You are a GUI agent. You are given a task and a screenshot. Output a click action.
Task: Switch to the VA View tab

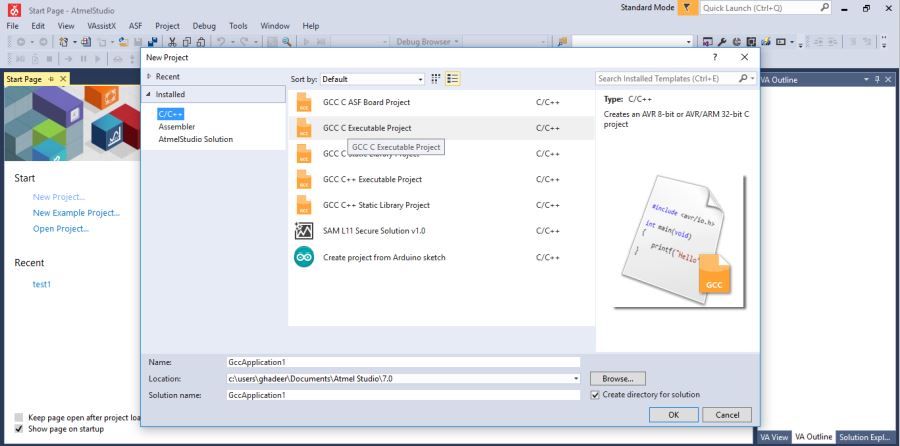(774, 437)
